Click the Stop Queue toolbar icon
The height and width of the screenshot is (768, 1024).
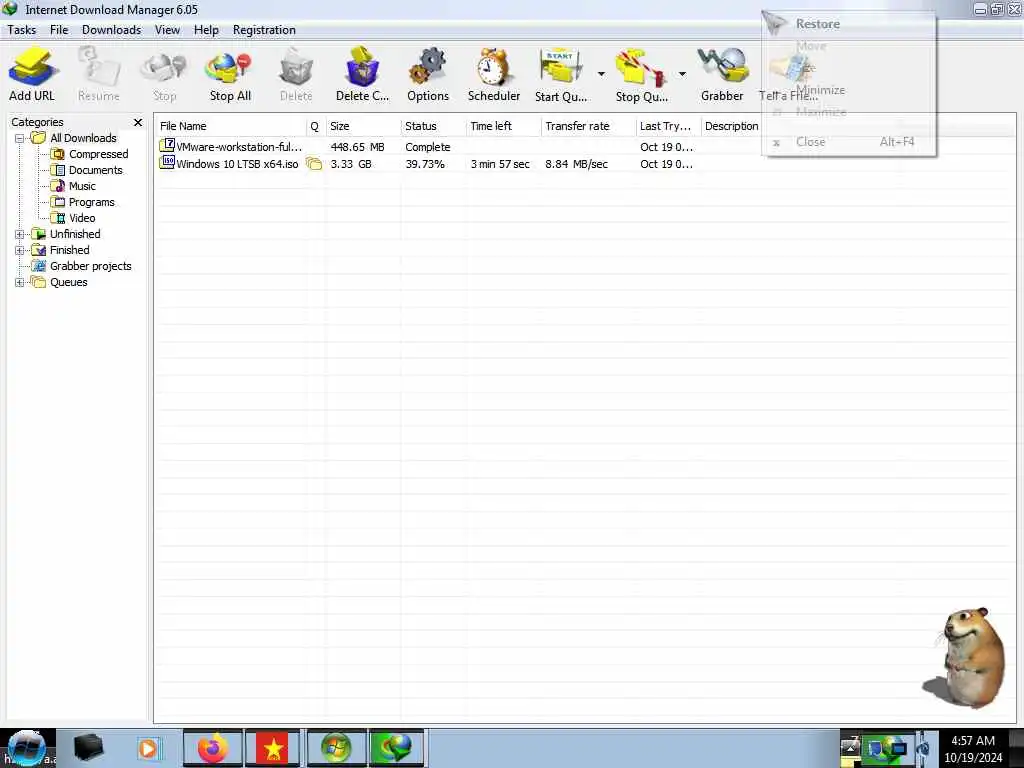(641, 68)
